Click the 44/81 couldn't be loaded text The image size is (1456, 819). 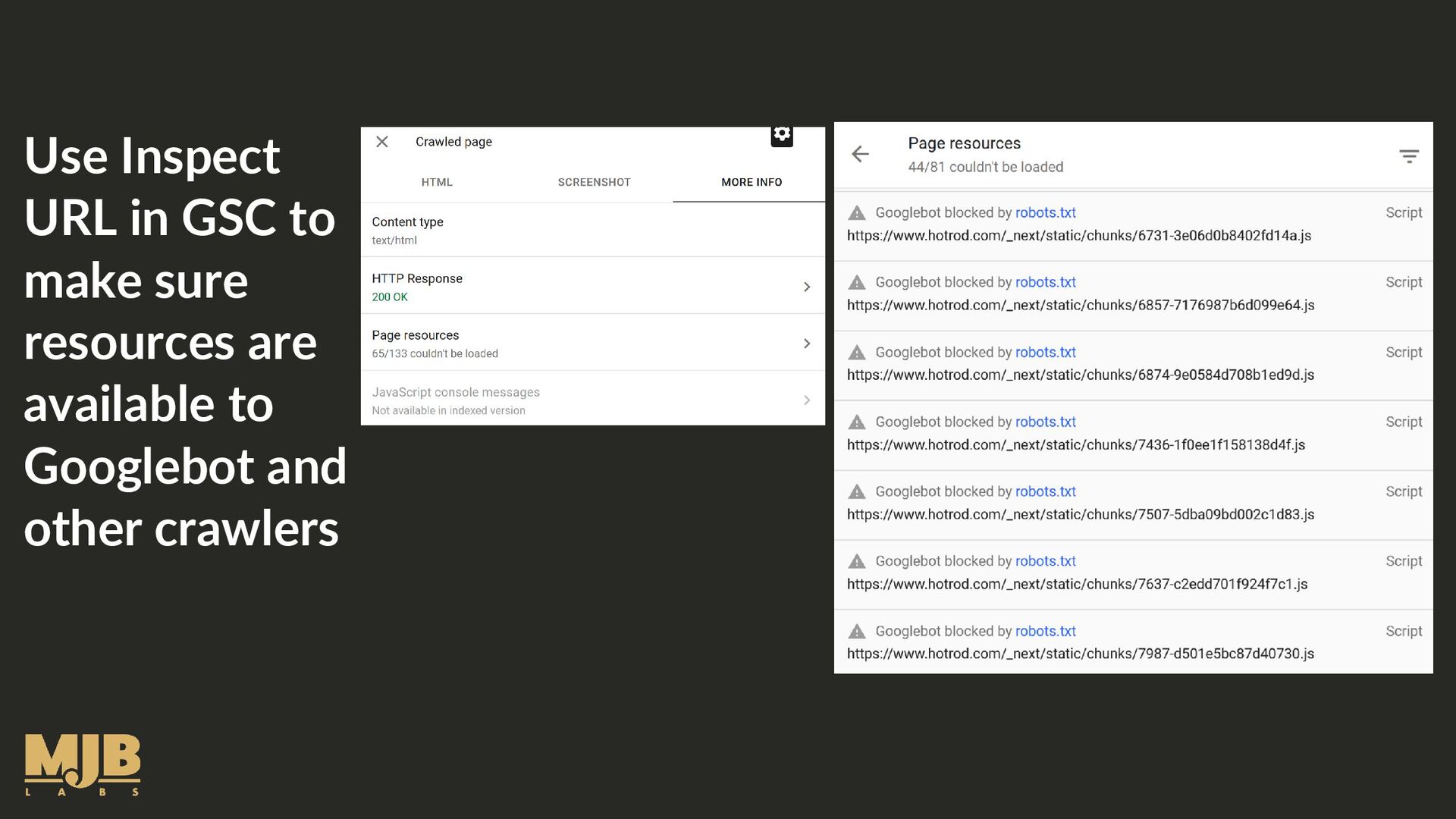coord(986,168)
